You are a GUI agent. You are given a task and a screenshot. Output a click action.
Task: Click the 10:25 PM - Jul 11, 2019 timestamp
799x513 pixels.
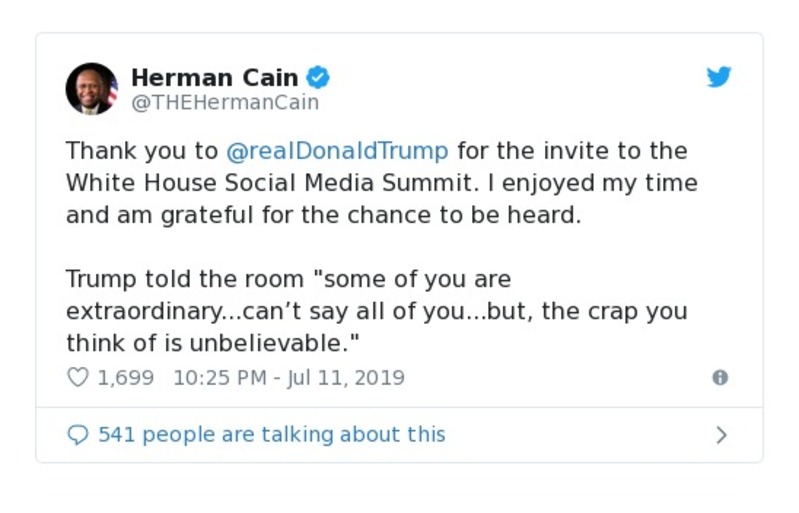pyautogui.click(x=288, y=378)
